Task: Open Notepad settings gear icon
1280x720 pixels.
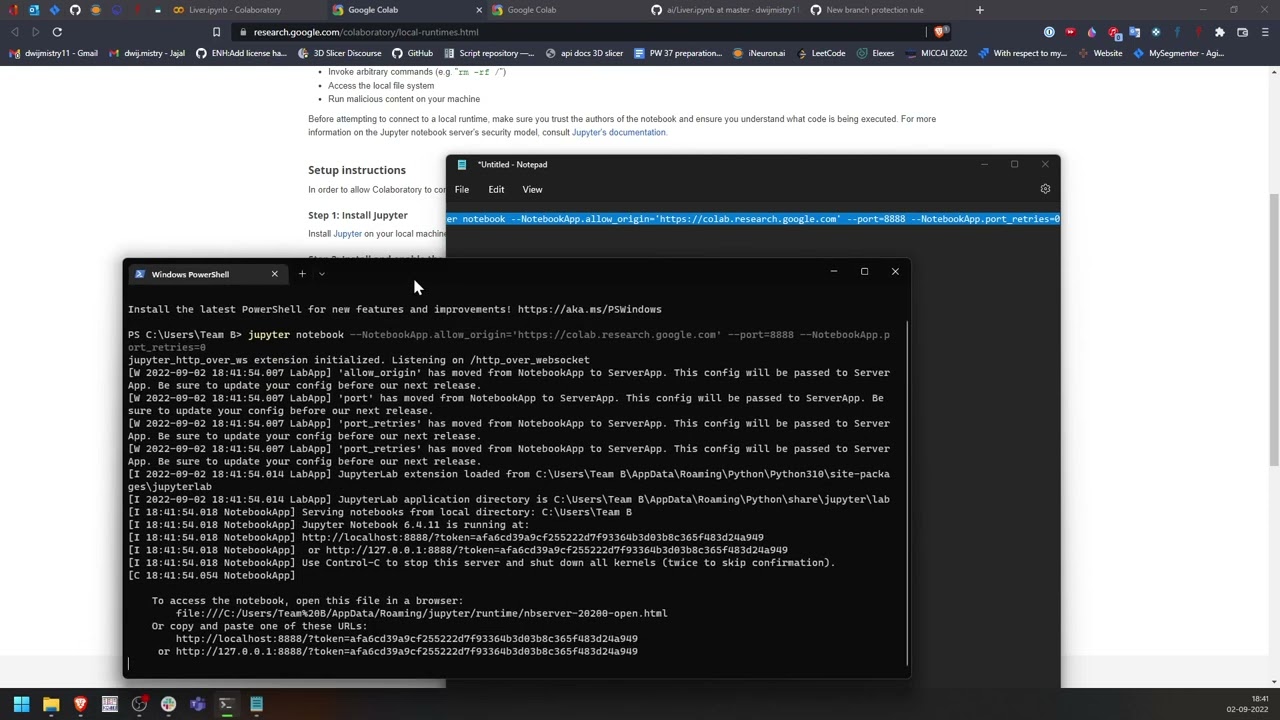Action: point(1045,189)
